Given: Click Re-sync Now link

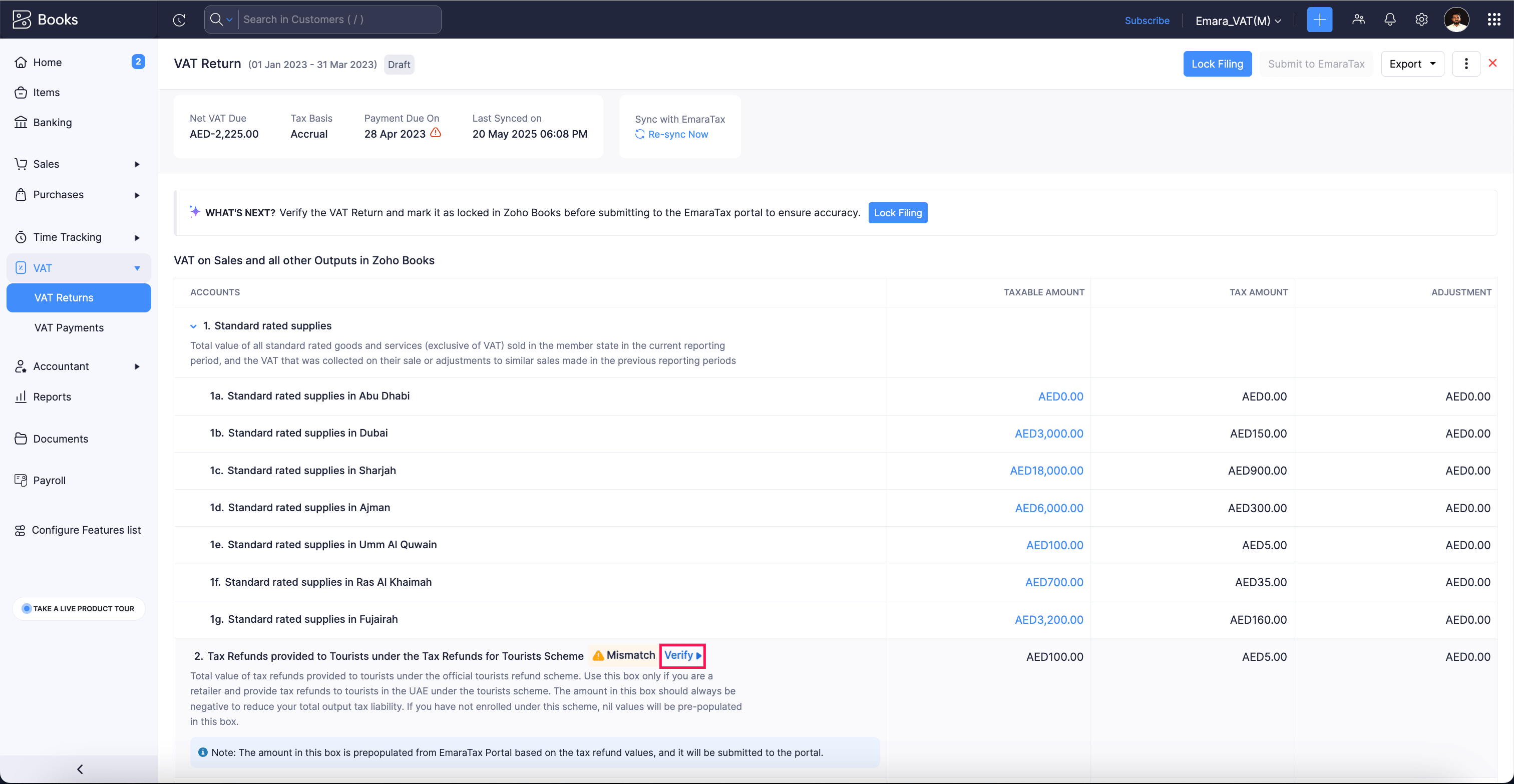Looking at the screenshot, I should coord(678,135).
